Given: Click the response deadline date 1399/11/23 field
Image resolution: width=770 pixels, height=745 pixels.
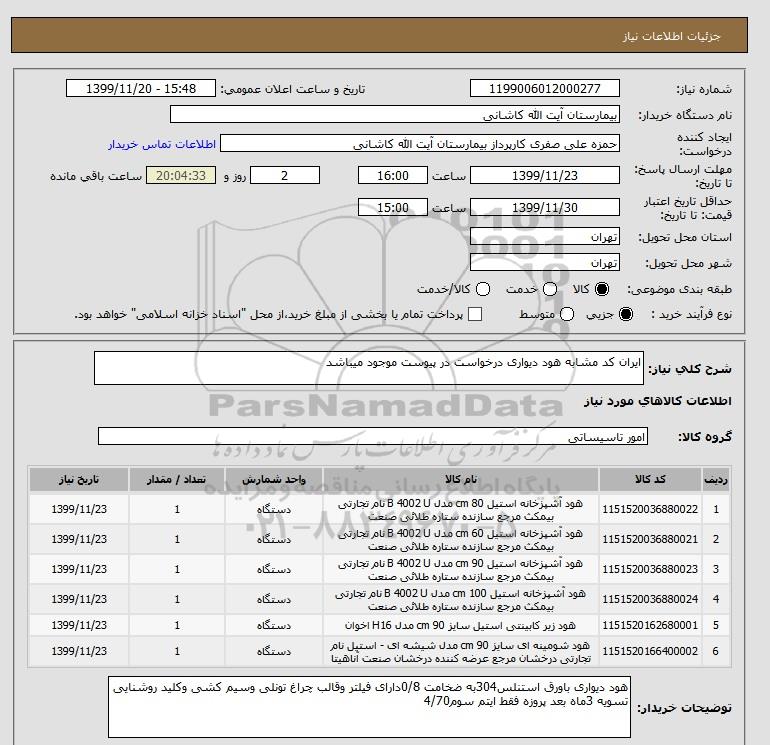Looking at the screenshot, I should [x=545, y=175].
